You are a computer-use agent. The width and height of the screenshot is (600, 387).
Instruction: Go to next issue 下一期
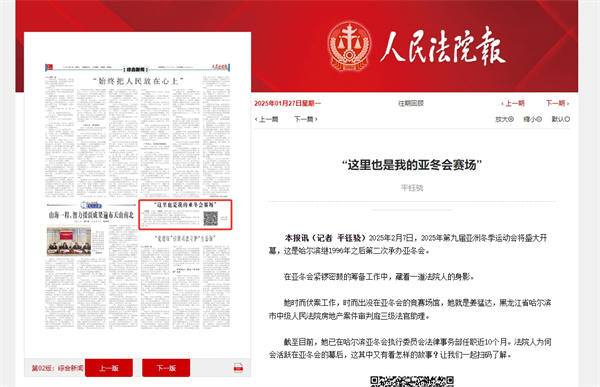coord(557,103)
